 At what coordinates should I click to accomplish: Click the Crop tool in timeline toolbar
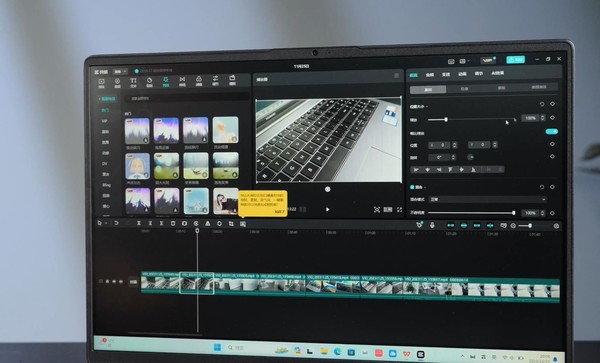231,224
